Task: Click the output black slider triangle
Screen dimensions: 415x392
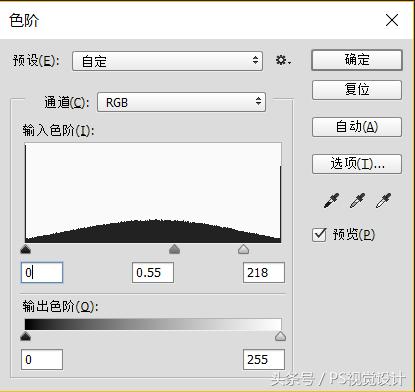Action: point(26,336)
